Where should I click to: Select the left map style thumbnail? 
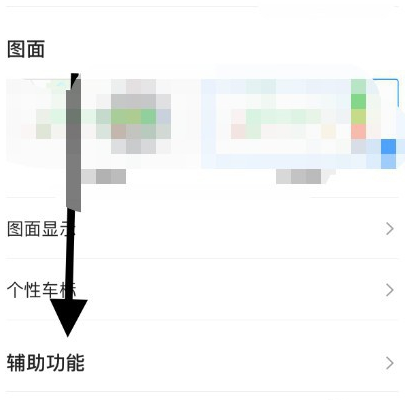(x=100, y=123)
